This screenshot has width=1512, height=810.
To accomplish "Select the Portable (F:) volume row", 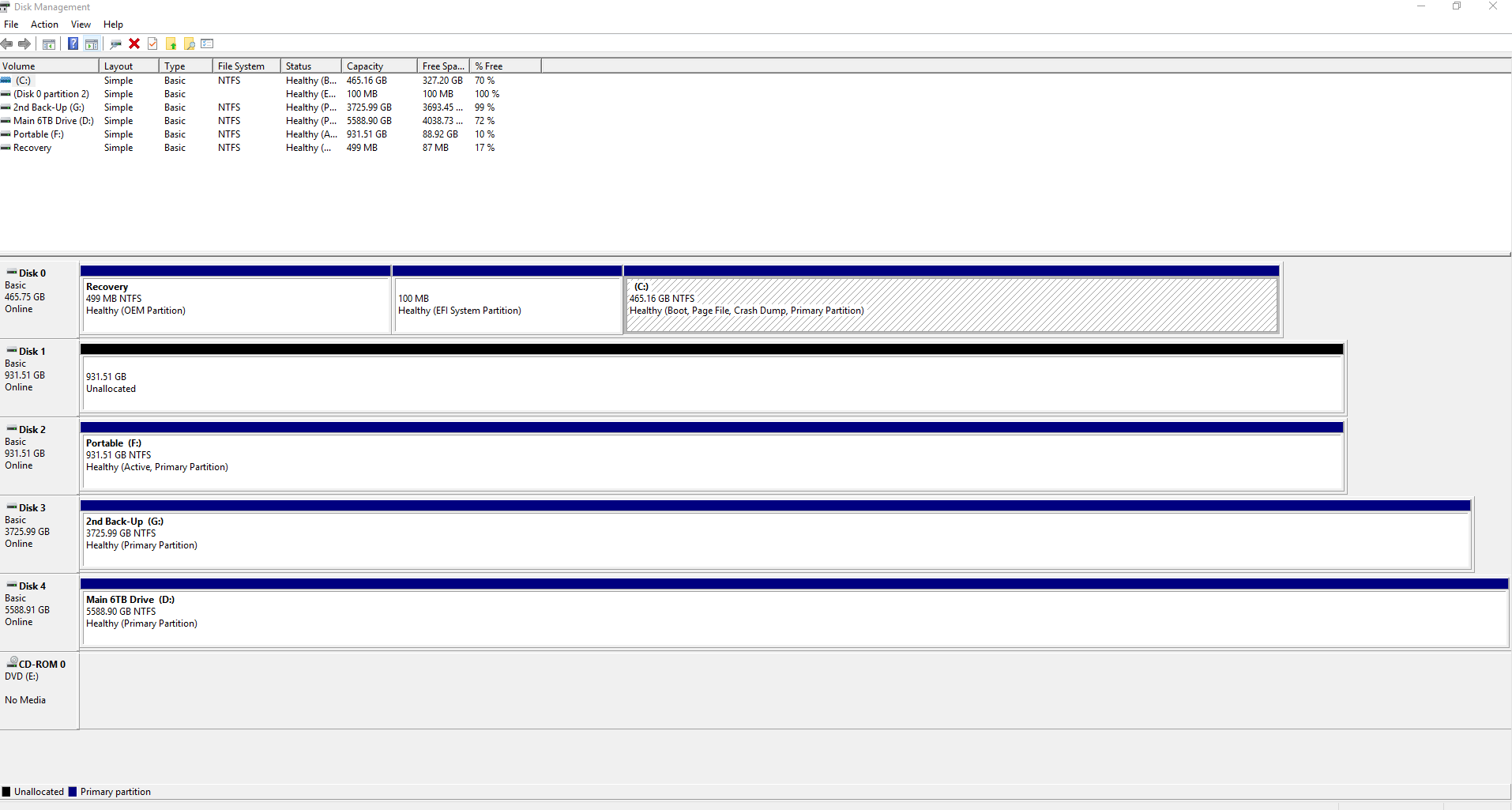I will [271, 134].
